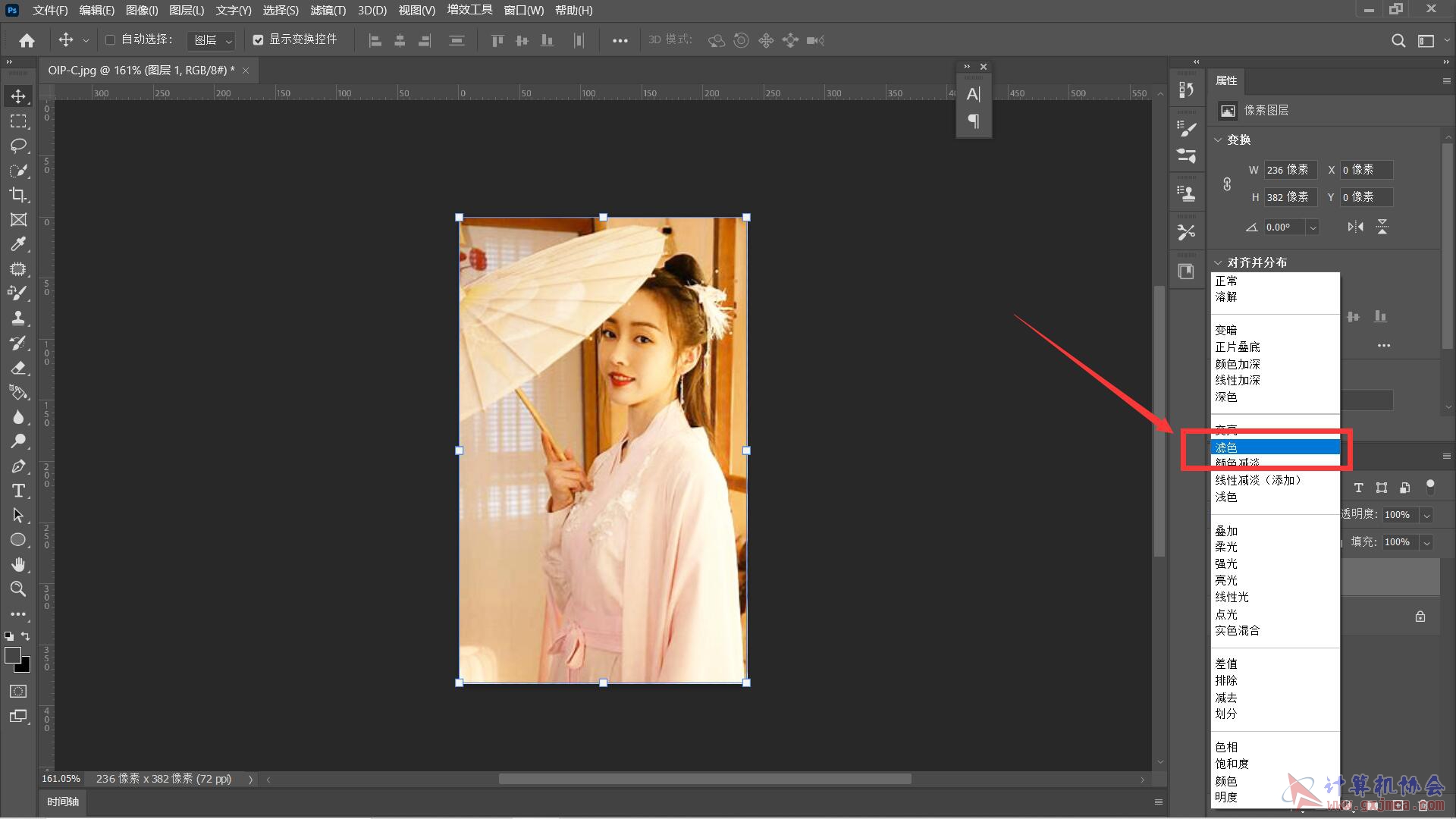Select the Lasso tool
The width and height of the screenshot is (1456, 819).
click(18, 146)
